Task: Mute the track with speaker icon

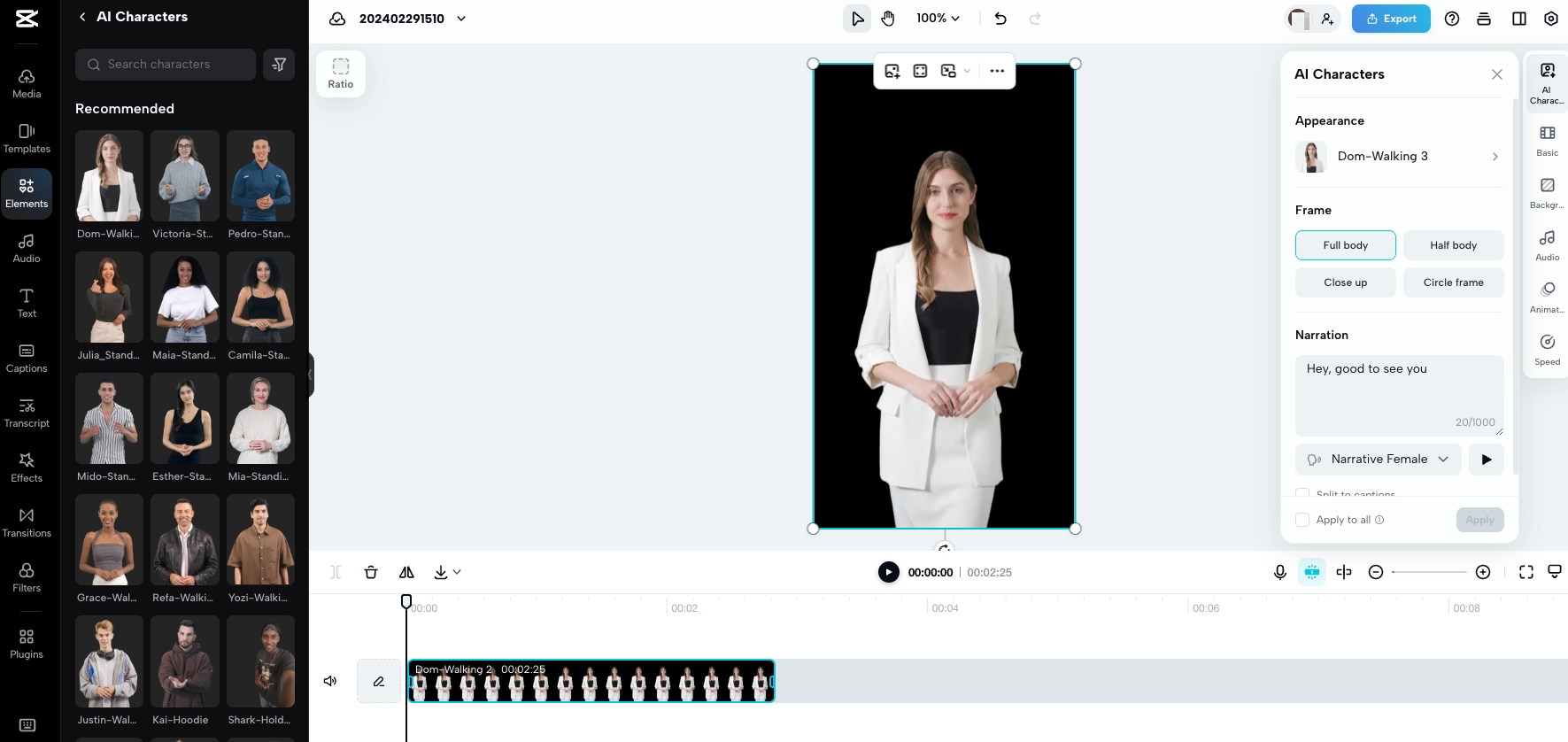Action: click(x=330, y=681)
